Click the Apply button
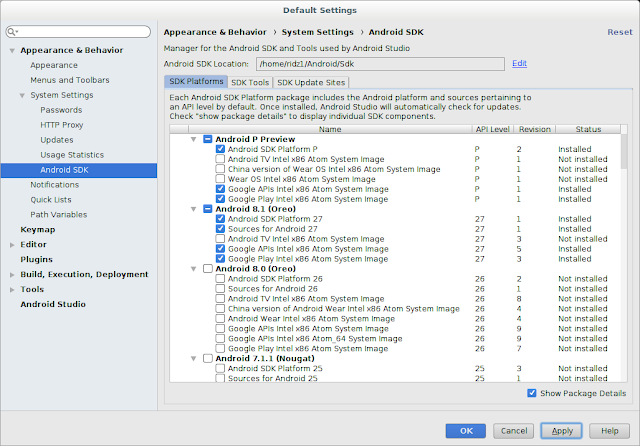640x446 pixels. click(562, 431)
